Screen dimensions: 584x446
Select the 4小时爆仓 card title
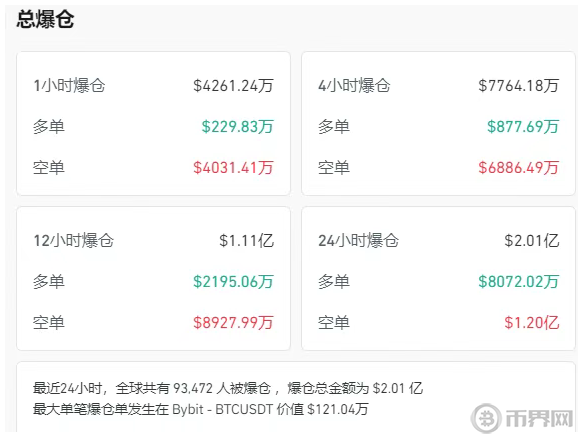coord(354,86)
